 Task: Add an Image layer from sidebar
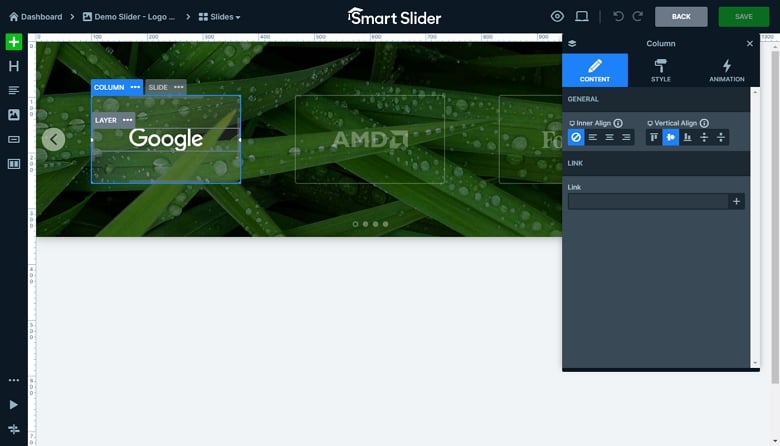tap(14, 115)
